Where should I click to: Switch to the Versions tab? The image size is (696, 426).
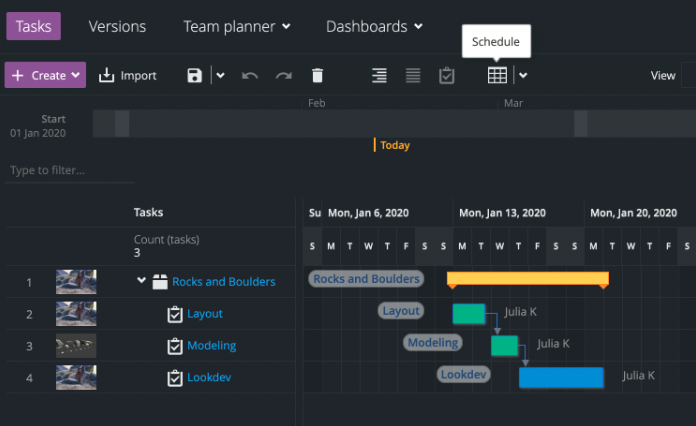tap(117, 27)
